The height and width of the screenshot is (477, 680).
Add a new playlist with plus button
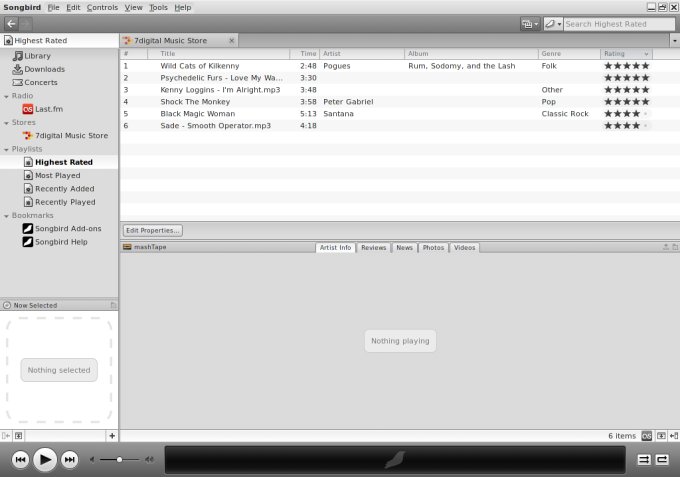tap(112, 436)
